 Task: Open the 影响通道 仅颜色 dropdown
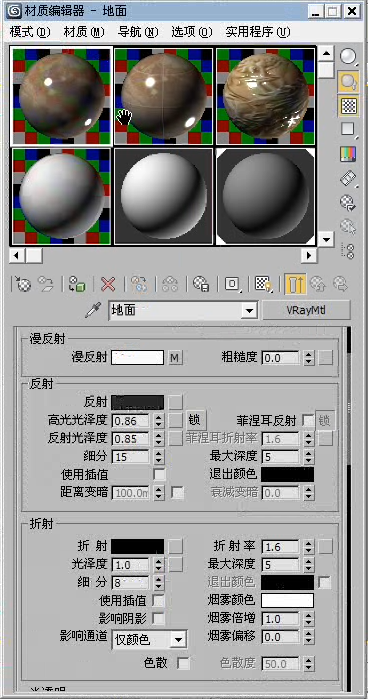(178, 640)
